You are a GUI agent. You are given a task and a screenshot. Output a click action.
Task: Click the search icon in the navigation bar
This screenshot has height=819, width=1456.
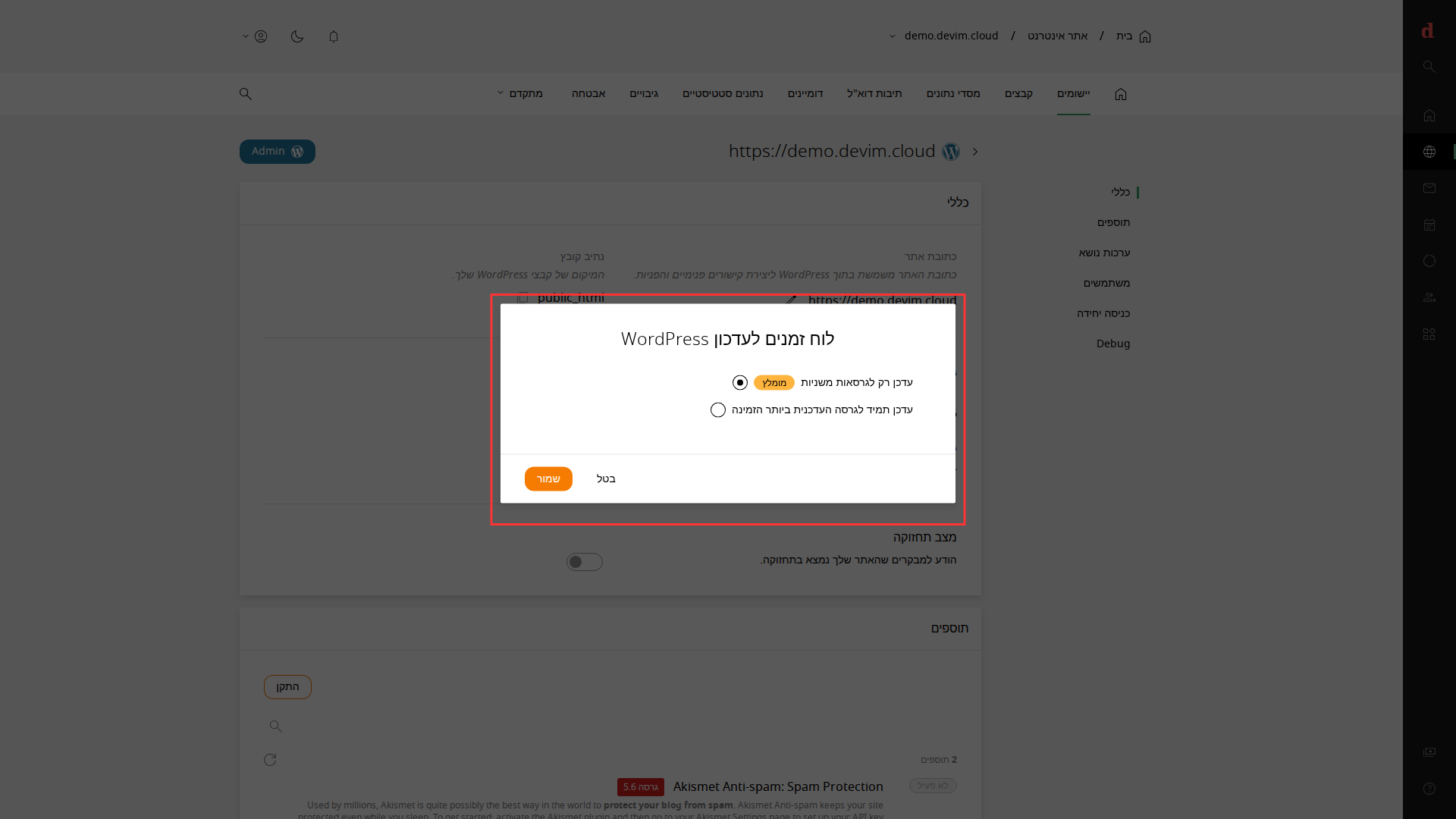pyautogui.click(x=246, y=94)
